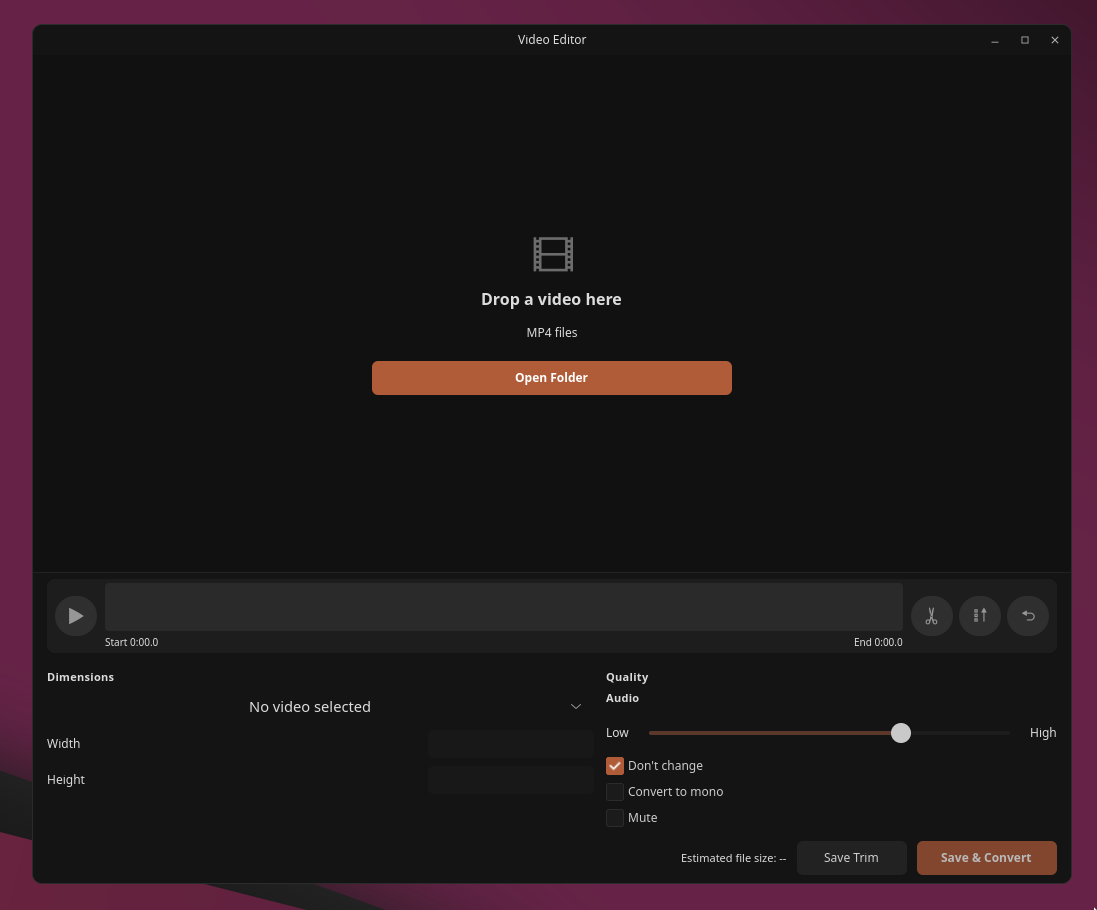Click the Low quality label
The width and height of the screenshot is (1097, 910).
click(617, 733)
